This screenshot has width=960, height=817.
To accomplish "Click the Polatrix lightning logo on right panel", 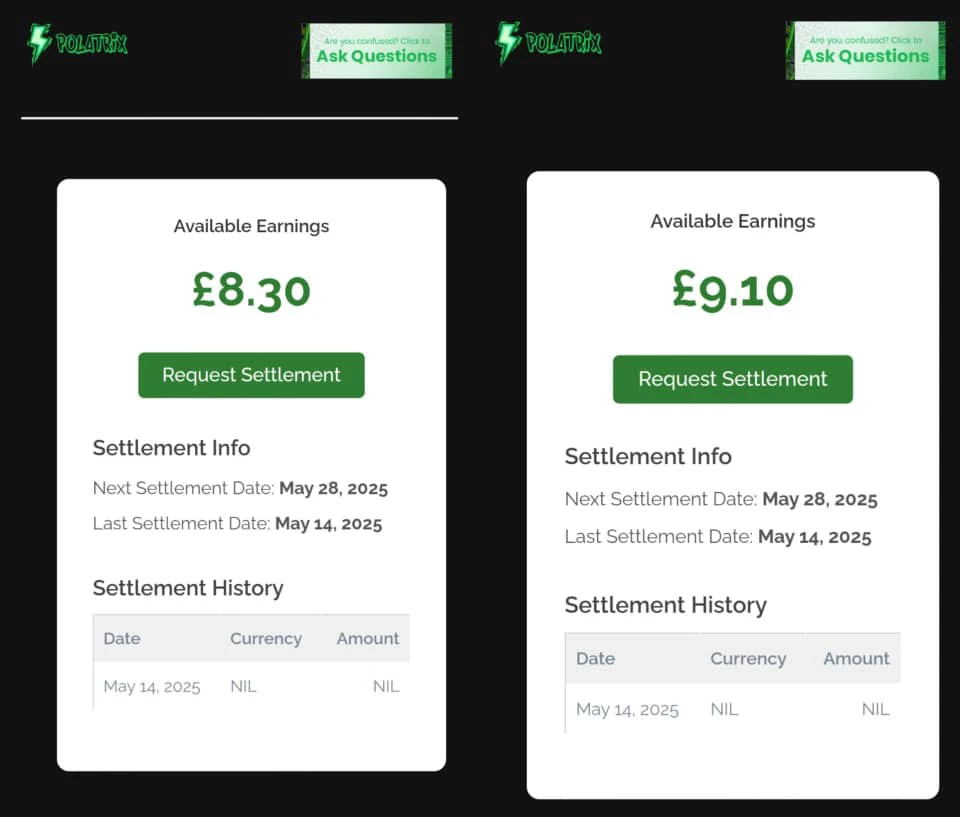I will coord(549,42).
